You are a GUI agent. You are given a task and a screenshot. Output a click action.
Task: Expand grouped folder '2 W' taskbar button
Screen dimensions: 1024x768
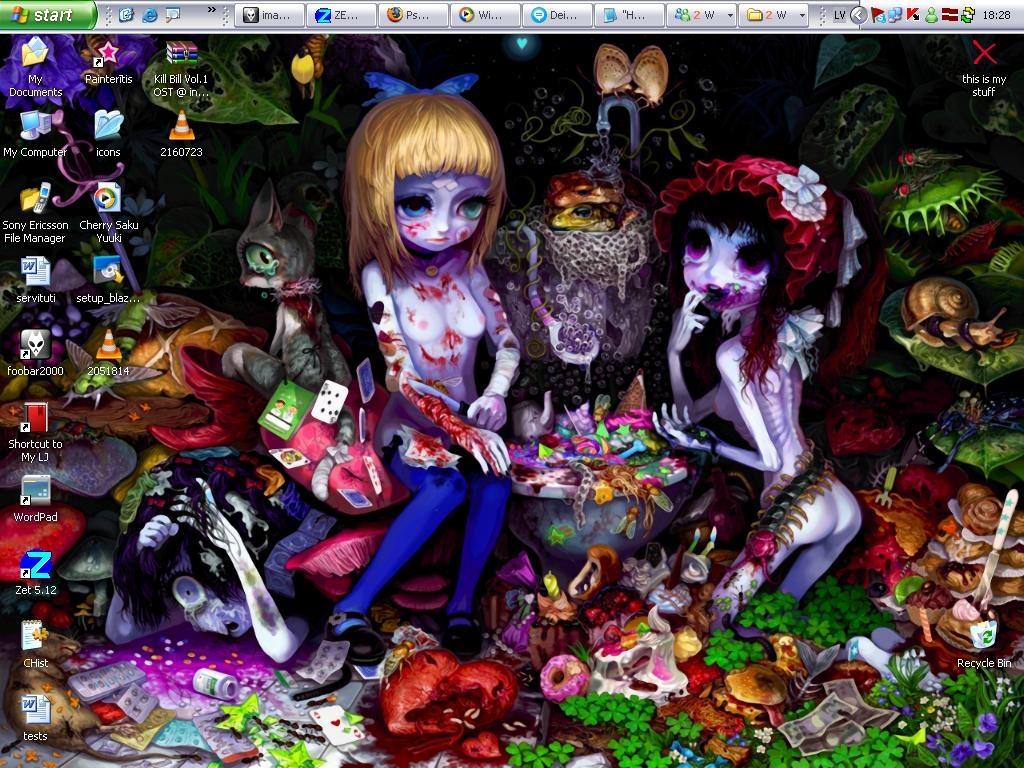[774, 15]
